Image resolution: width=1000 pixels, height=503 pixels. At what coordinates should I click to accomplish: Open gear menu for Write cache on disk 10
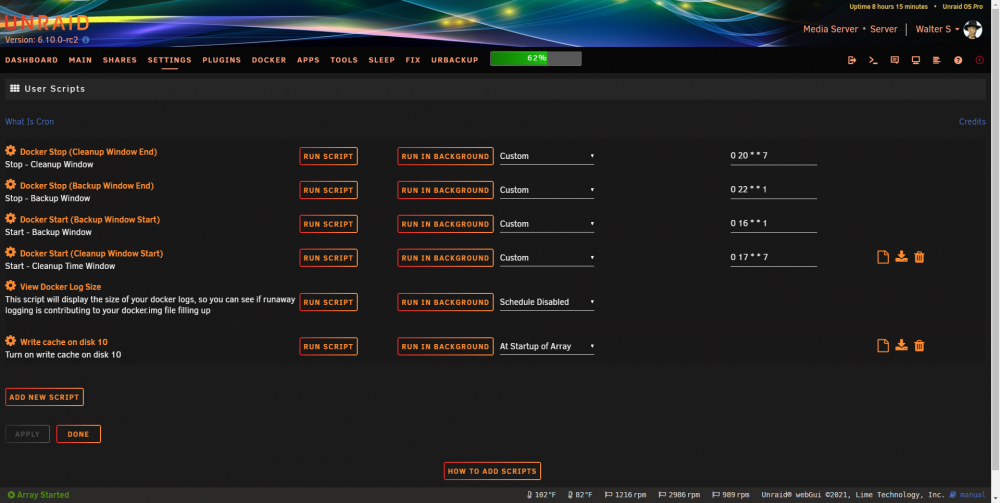pos(11,341)
